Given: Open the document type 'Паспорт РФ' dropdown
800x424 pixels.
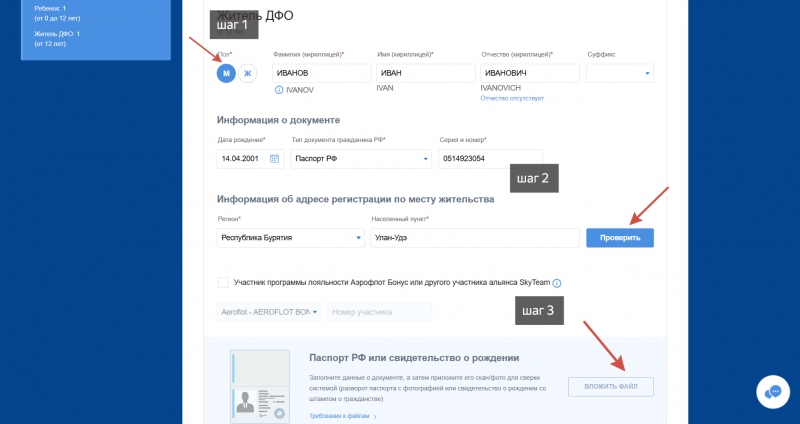Looking at the screenshot, I should (361, 159).
